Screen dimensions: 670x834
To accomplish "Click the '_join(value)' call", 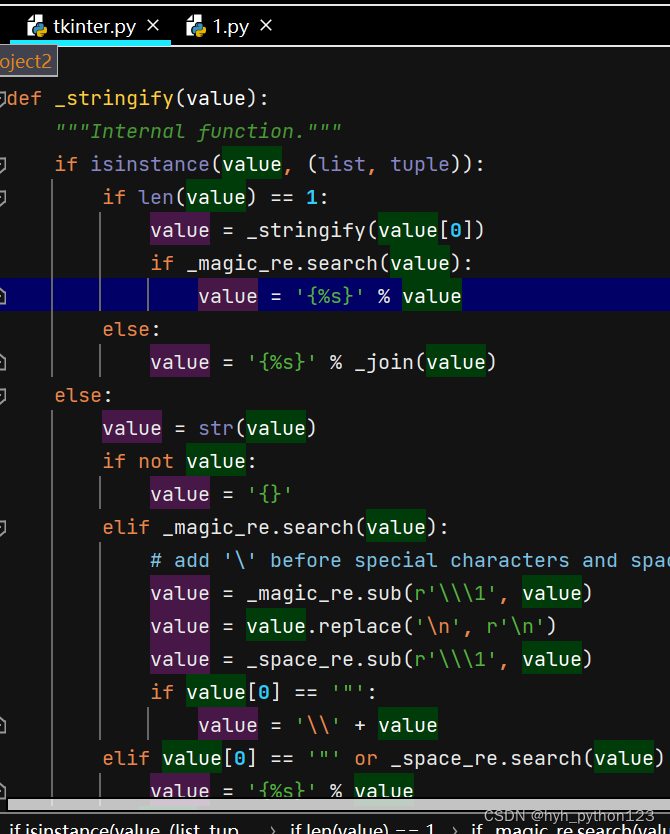I will point(425,362).
